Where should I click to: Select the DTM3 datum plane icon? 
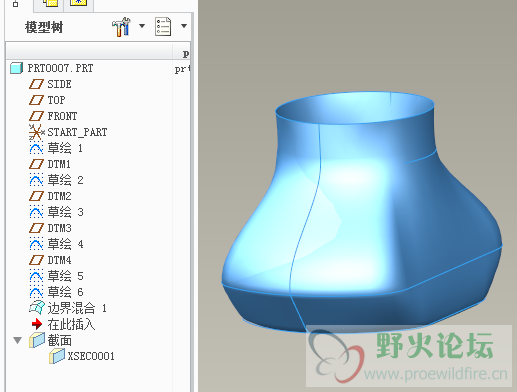coord(36,228)
